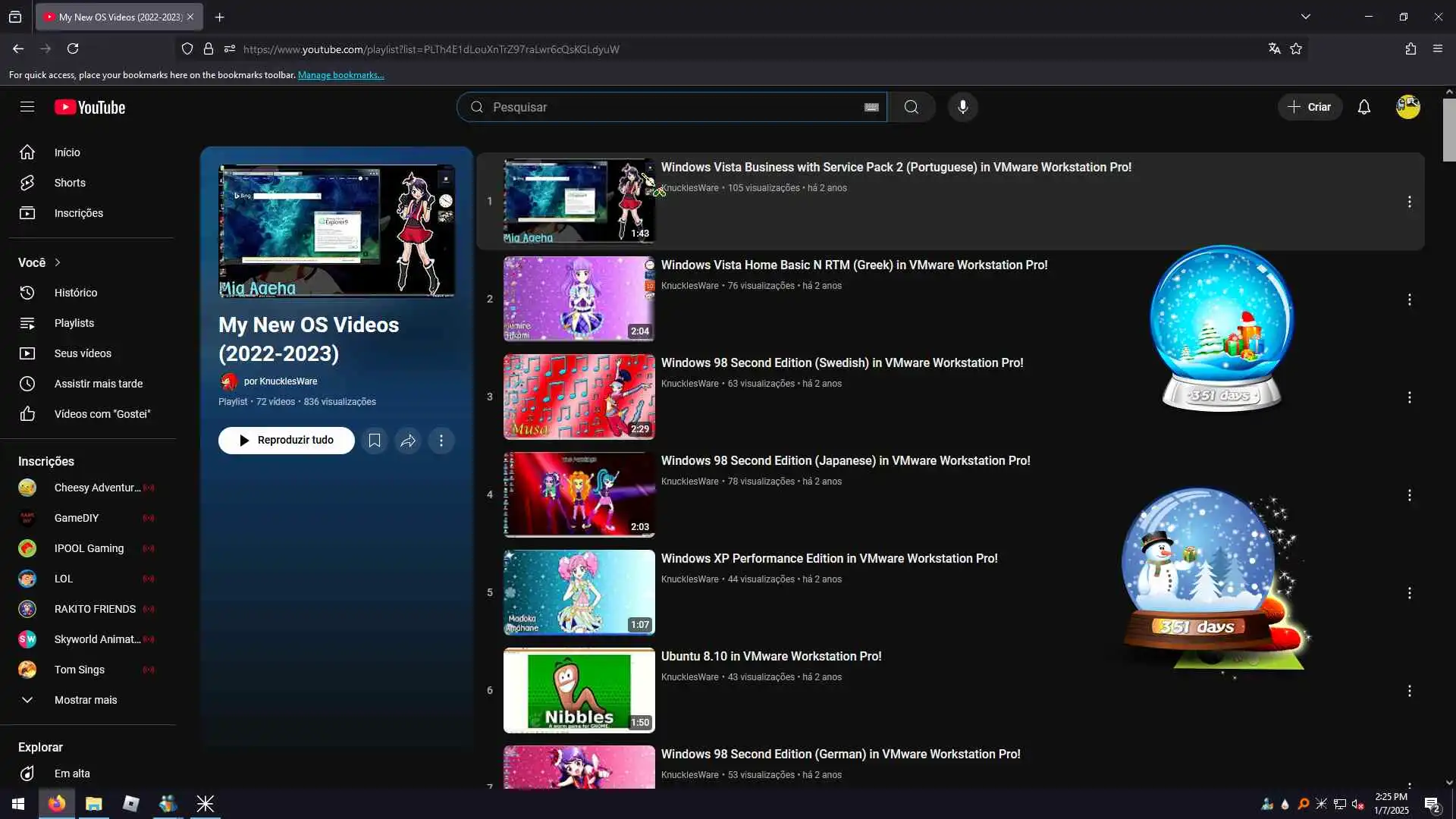
Task: Bookmark this page with the star icon
Action: pyautogui.click(x=1296, y=49)
